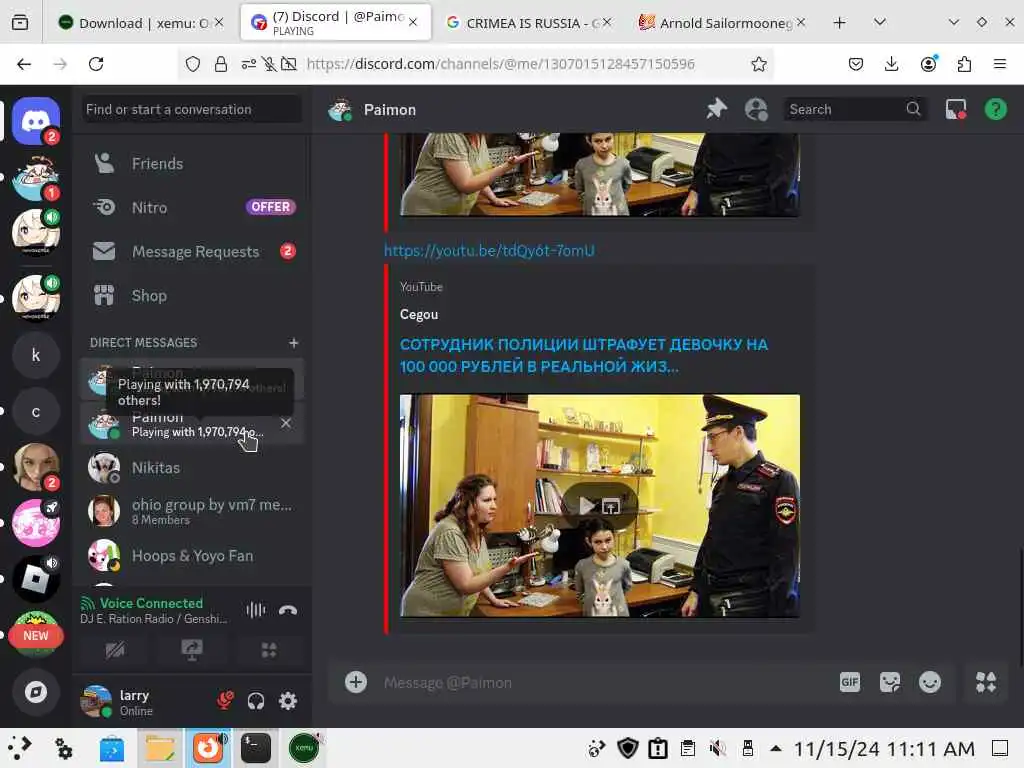Open ohio group by vm7 chat

click(x=192, y=511)
